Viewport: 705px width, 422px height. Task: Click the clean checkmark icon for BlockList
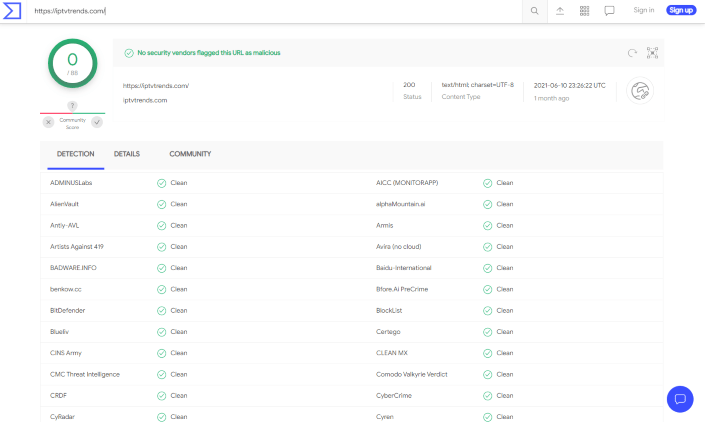487,311
